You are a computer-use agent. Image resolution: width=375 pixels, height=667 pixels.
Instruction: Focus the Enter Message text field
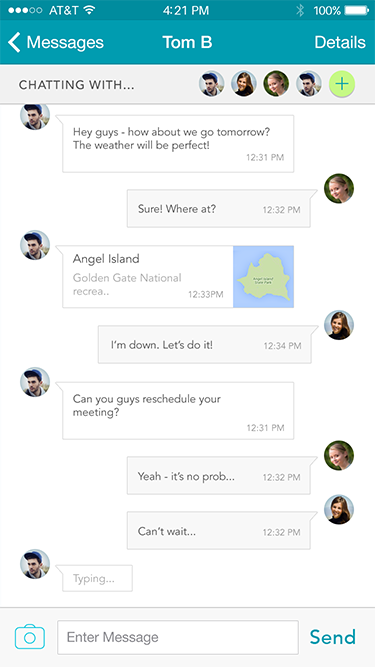pos(178,637)
